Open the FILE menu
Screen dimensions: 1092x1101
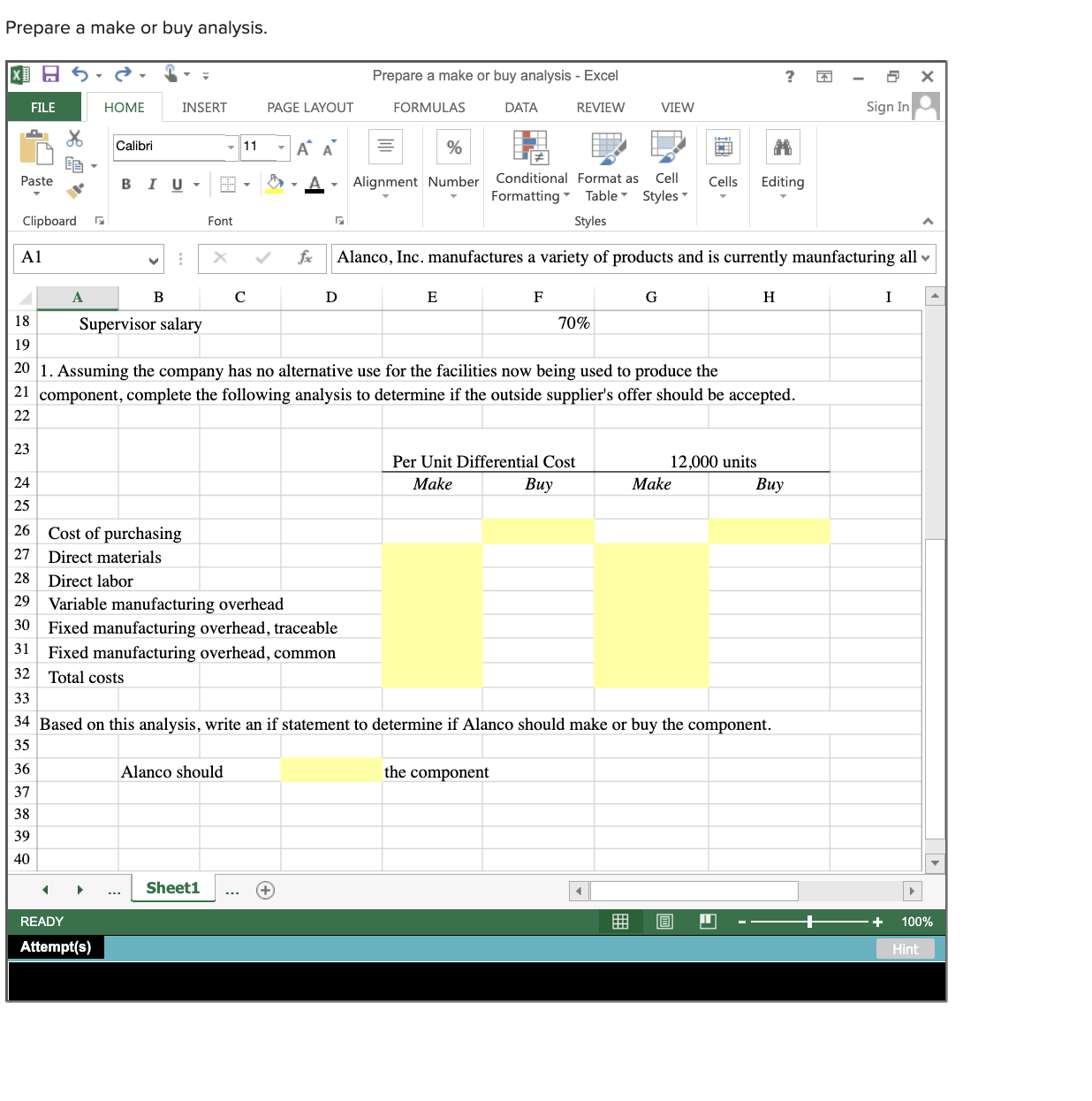43,107
